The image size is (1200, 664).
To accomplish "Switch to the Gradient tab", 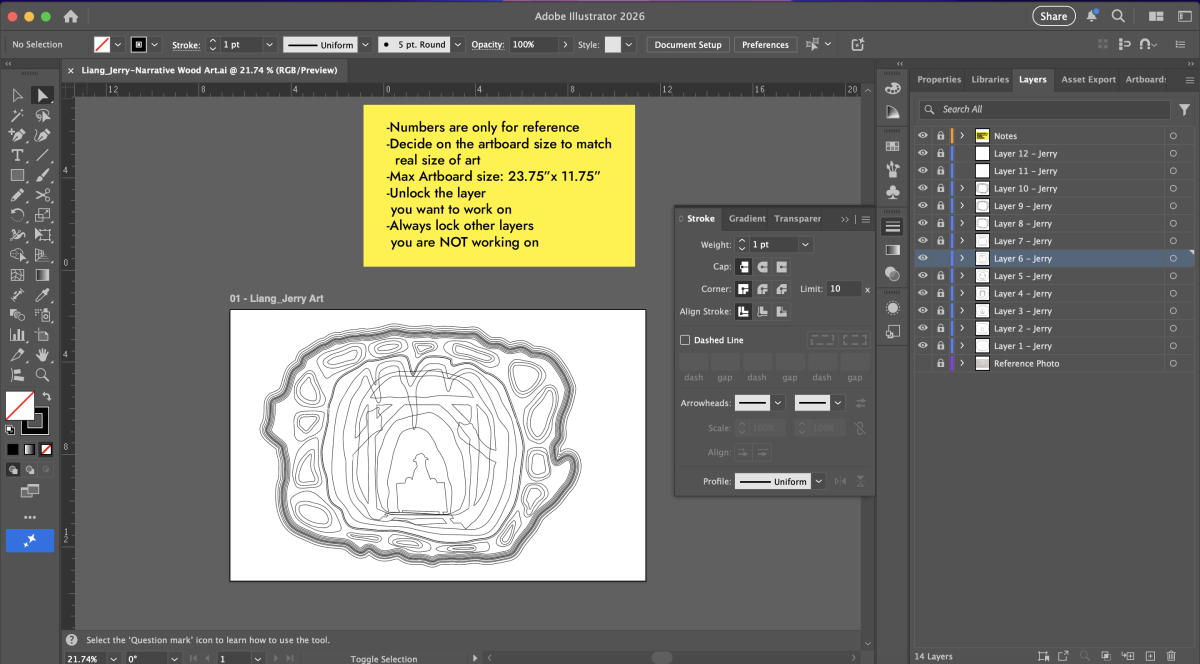I will [x=746, y=218].
